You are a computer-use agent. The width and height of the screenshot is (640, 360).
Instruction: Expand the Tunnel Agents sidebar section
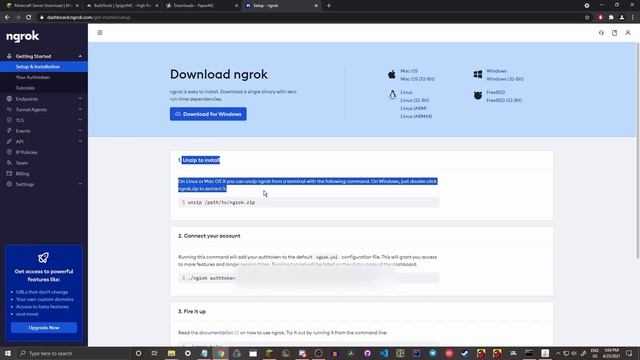pyautogui.click(x=80, y=109)
